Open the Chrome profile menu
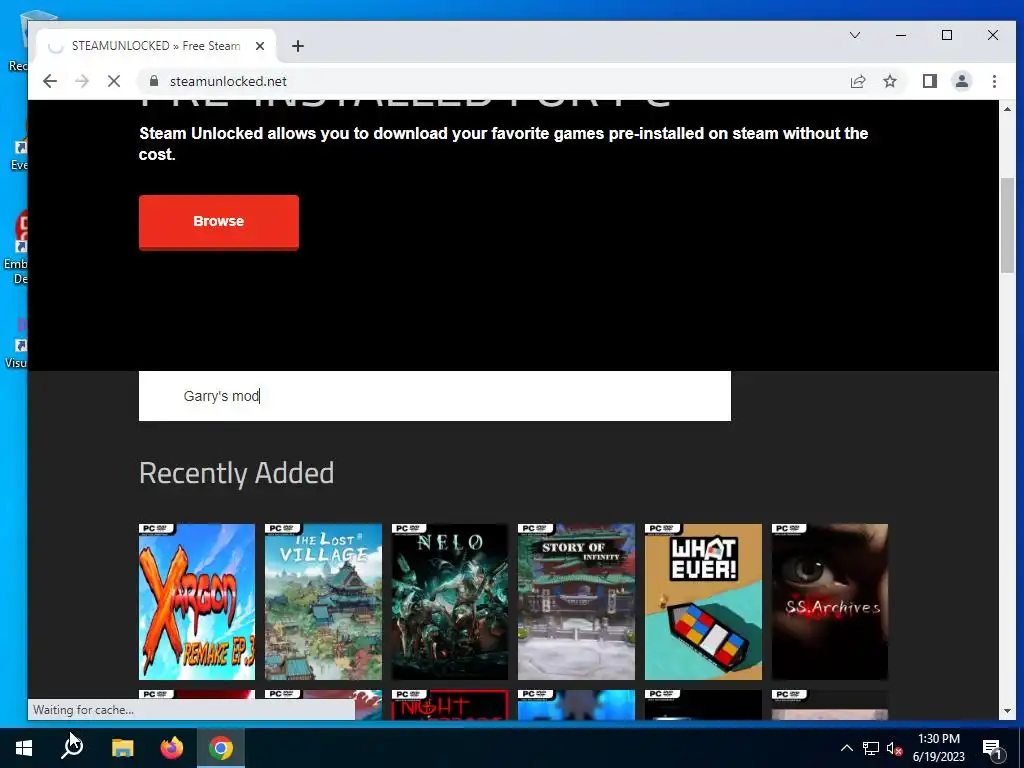This screenshot has width=1024, height=768. tap(961, 81)
